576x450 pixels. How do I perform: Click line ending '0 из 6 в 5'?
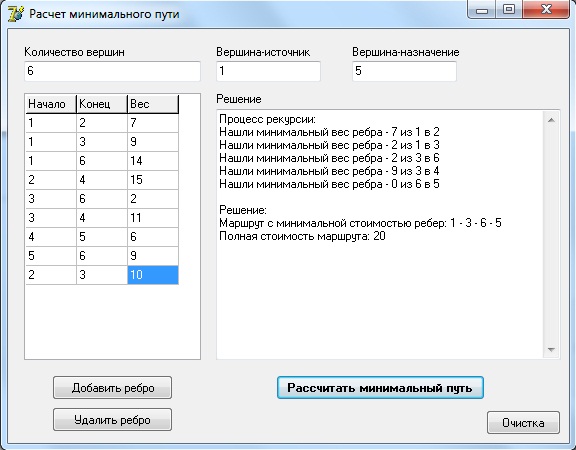[329, 184]
